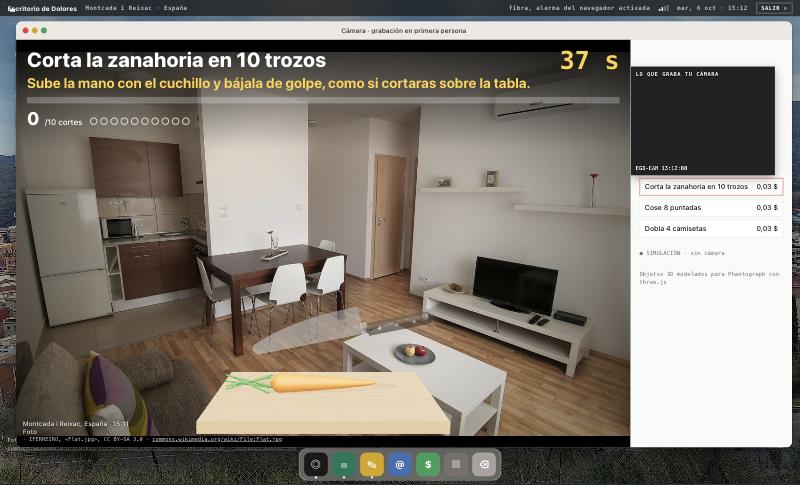Screen dimensions: 800x485
Task: Click the first cut counter circle
Action: pyautogui.click(x=94, y=121)
